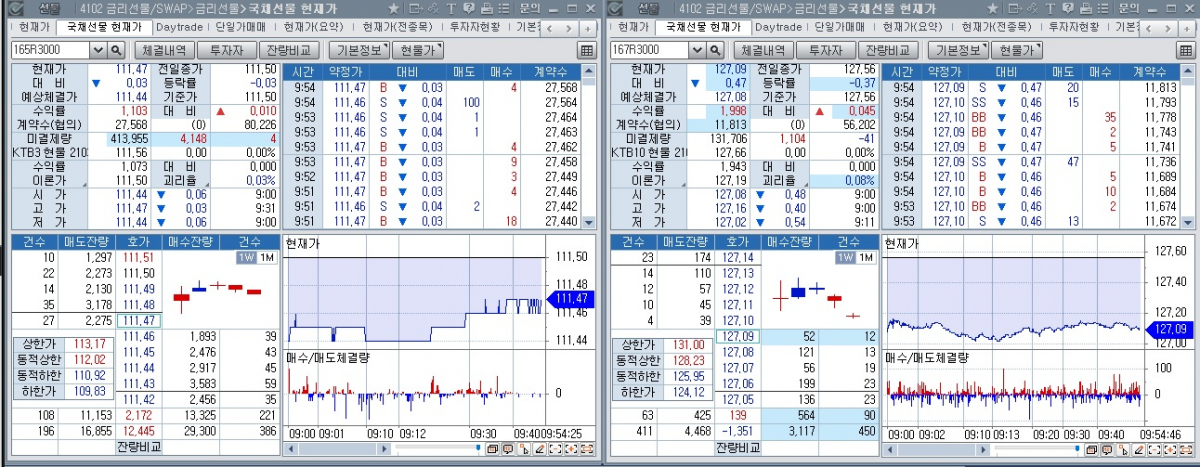The image size is (1200, 467).
Task: Toggle 1M candle view in right window
Action: click(865, 258)
